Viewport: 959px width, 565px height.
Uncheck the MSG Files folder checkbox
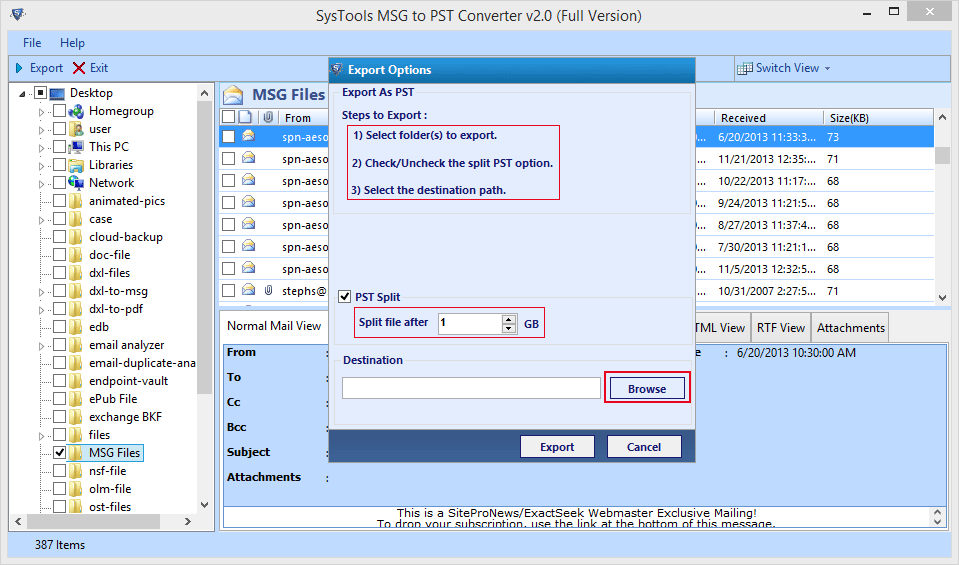tap(59, 453)
